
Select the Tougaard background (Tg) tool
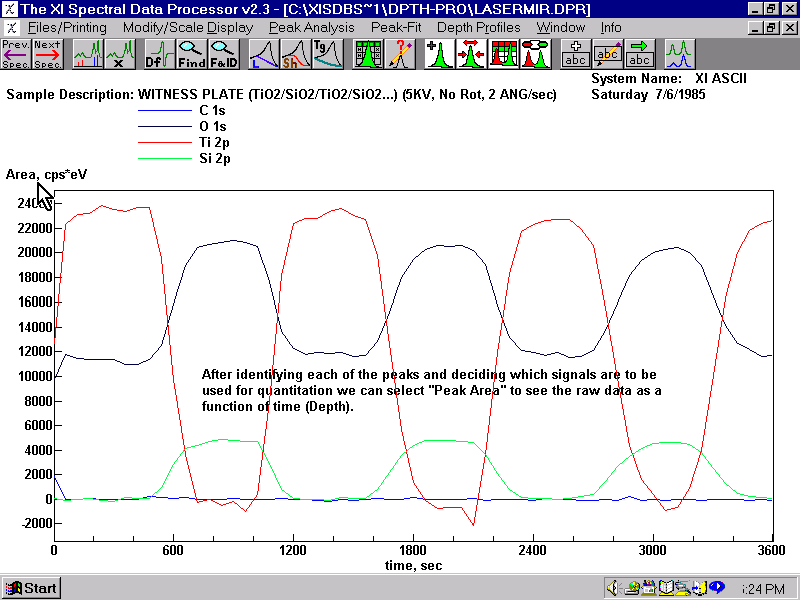click(328, 54)
